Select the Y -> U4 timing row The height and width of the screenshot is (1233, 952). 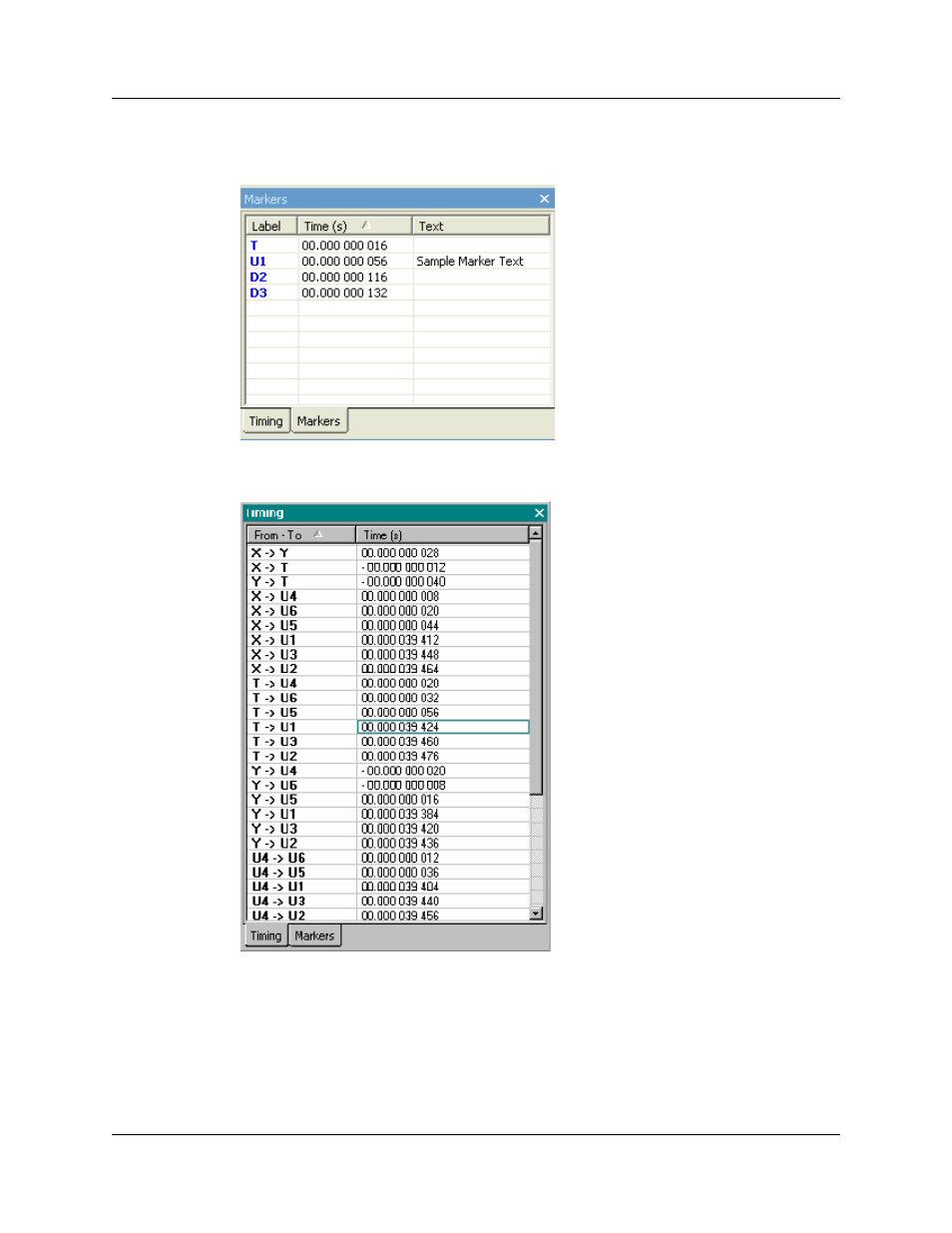388,771
